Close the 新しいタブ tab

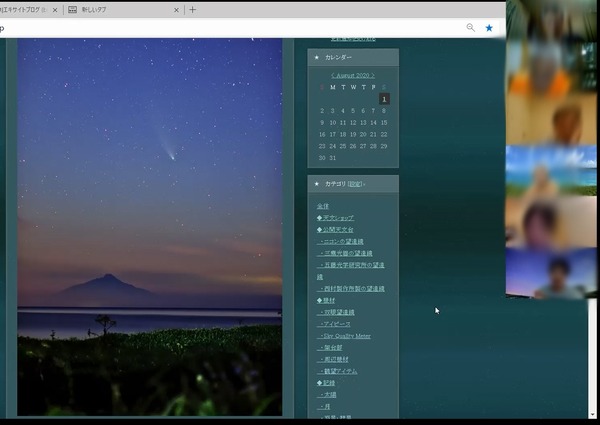pyautogui.click(x=176, y=10)
